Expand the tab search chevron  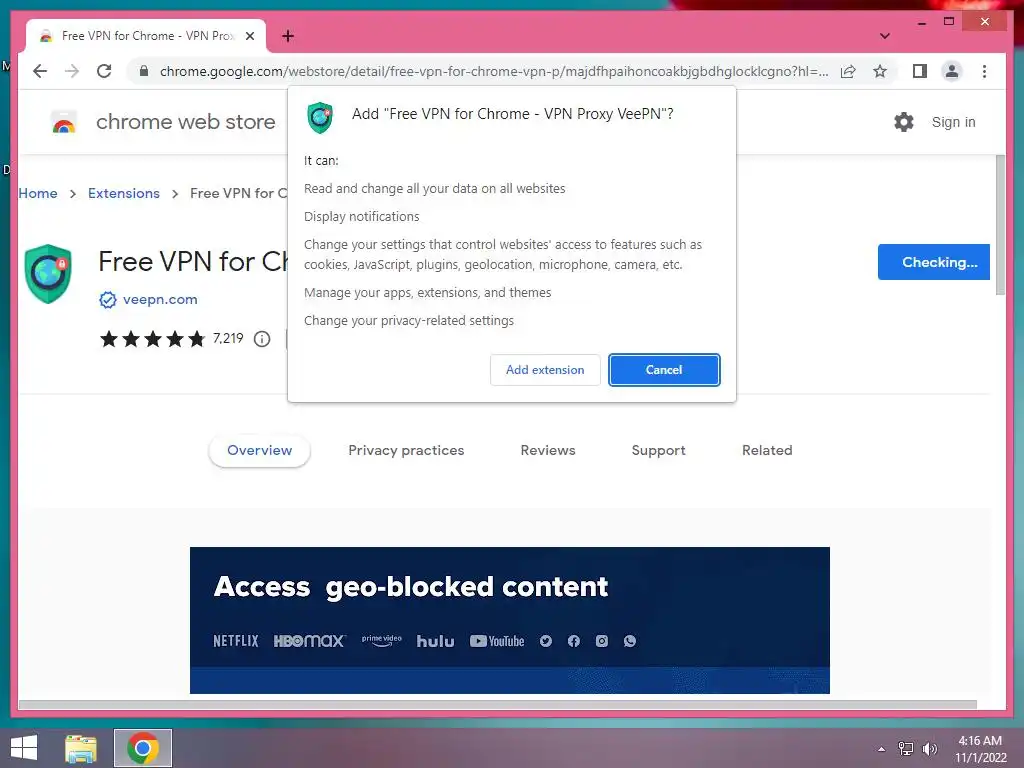coord(884,36)
